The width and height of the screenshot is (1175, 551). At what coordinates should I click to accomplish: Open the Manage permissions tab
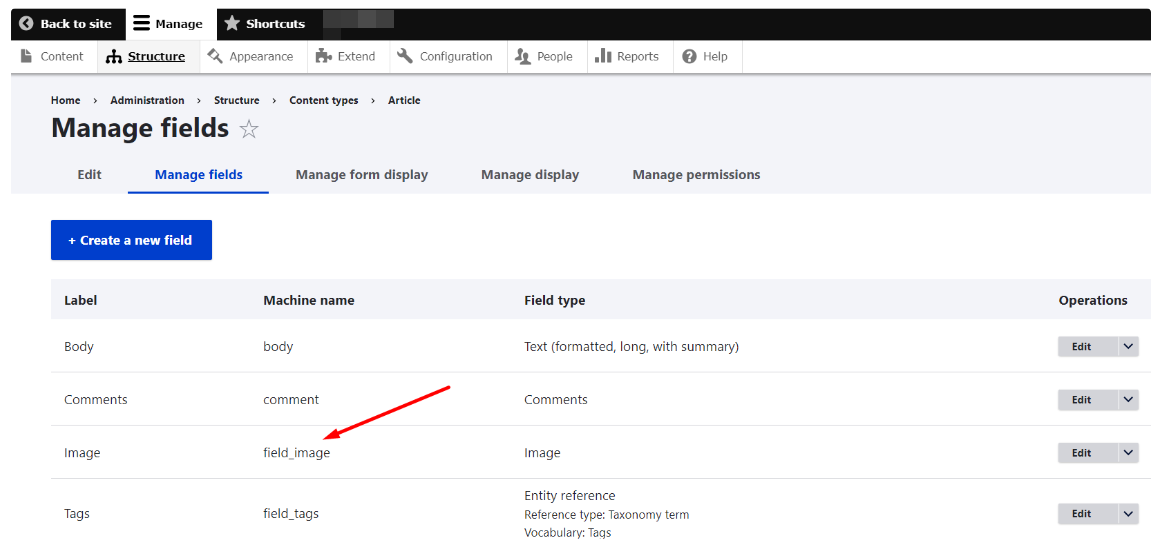(x=696, y=175)
